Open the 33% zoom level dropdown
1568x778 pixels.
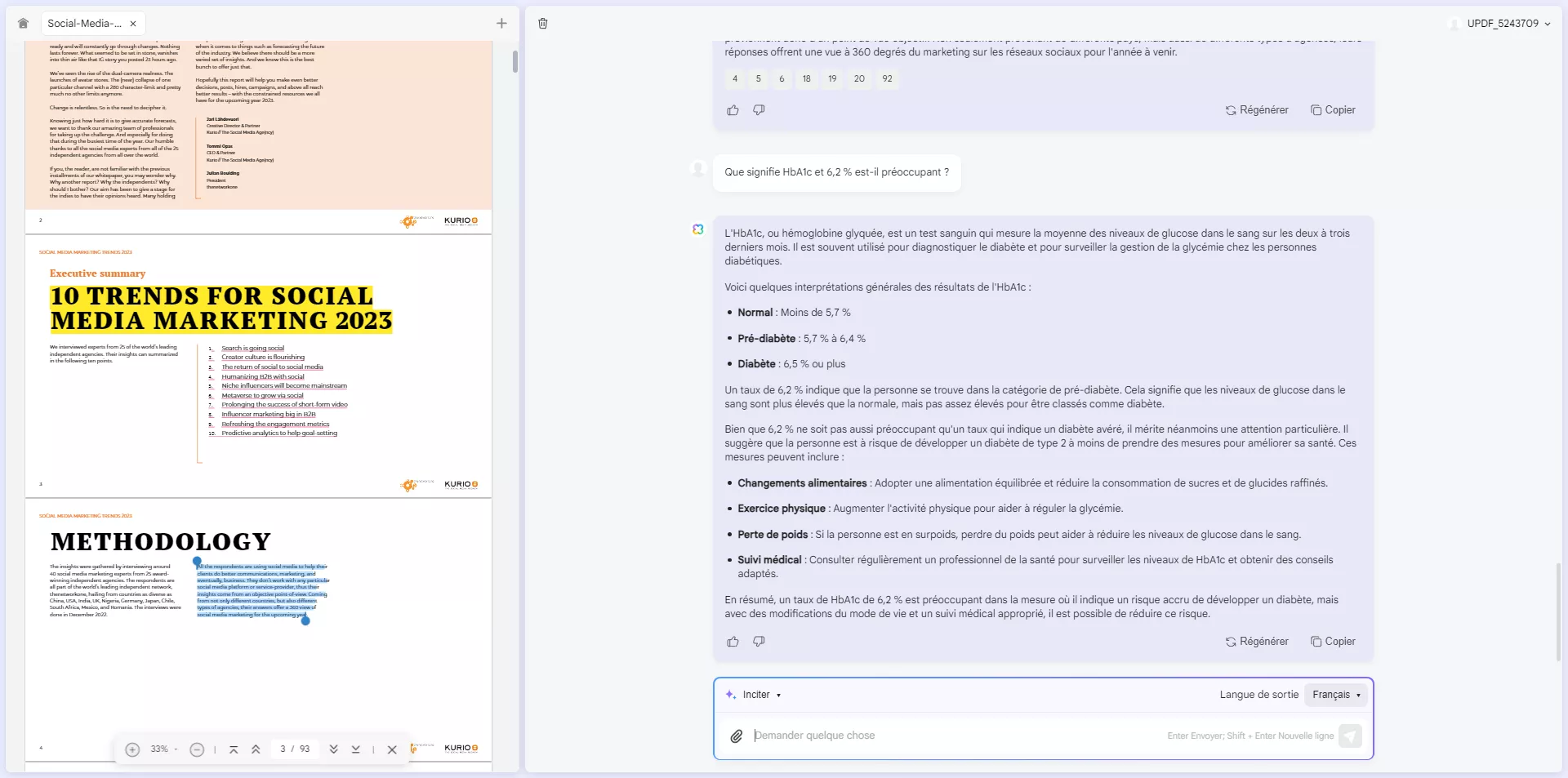click(x=164, y=749)
